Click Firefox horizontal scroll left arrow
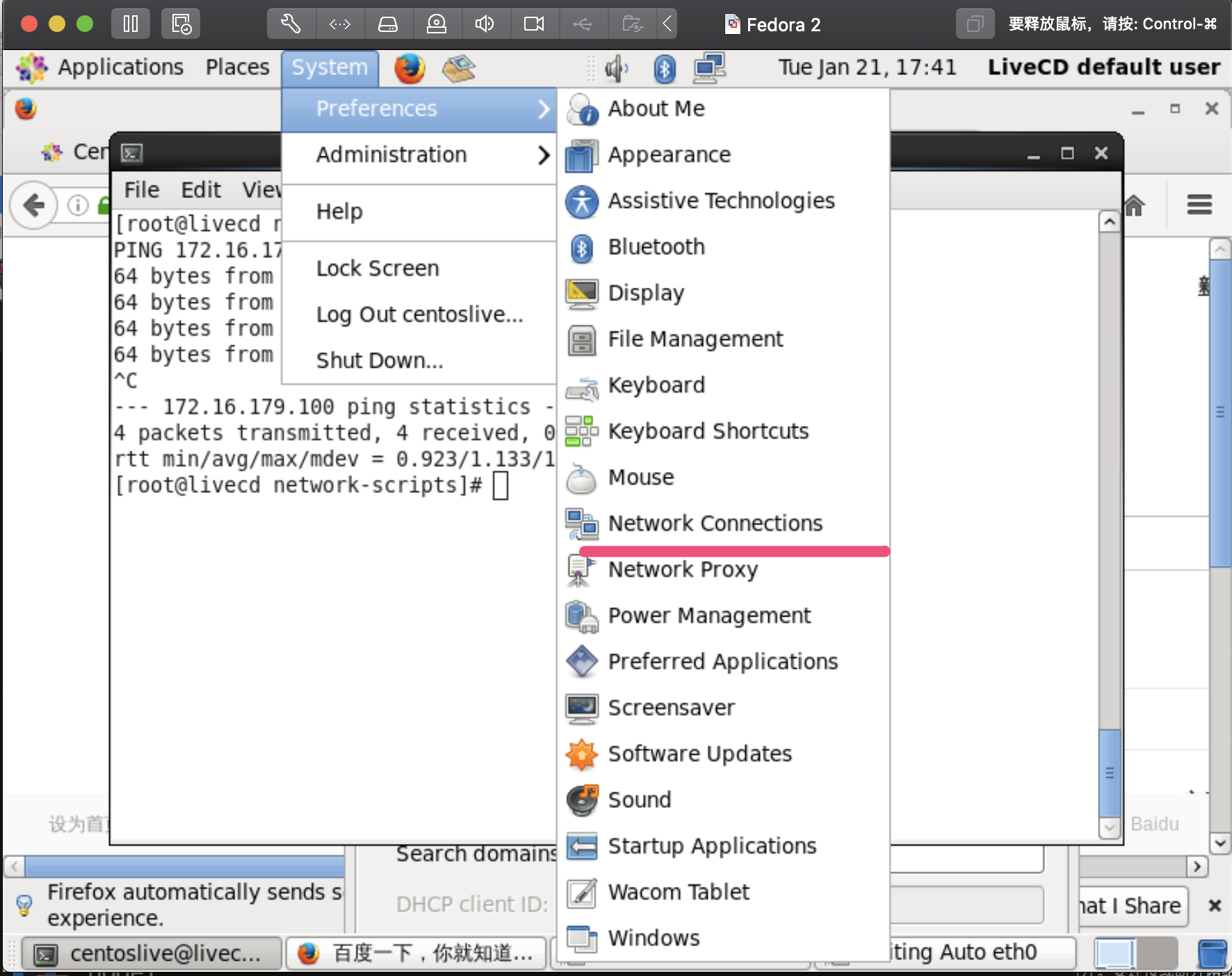Image resolution: width=1232 pixels, height=976 pixels. [15, 867]
